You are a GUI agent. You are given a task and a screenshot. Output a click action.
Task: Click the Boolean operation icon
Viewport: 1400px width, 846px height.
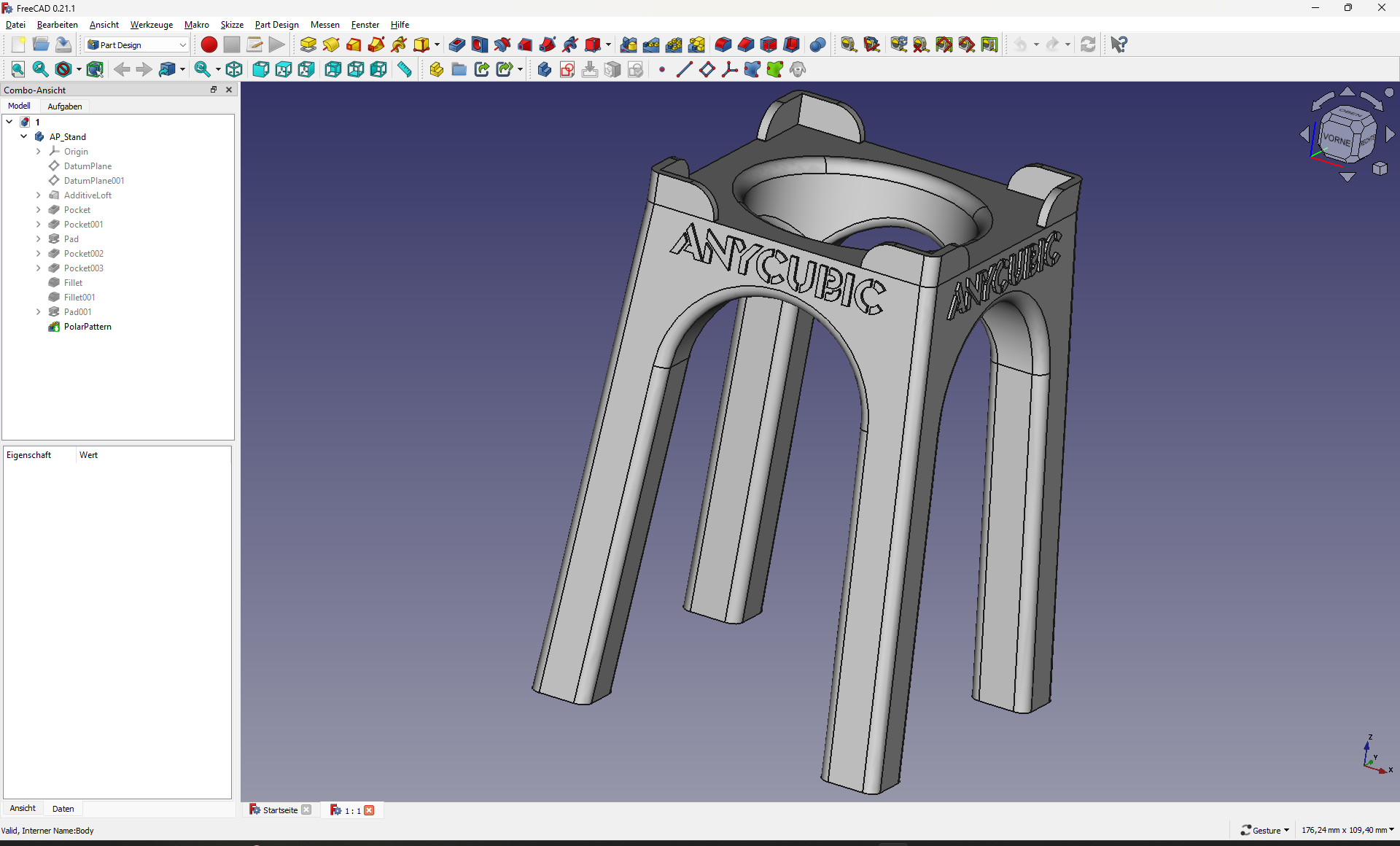pyautogui.click(x=818, y=44)
